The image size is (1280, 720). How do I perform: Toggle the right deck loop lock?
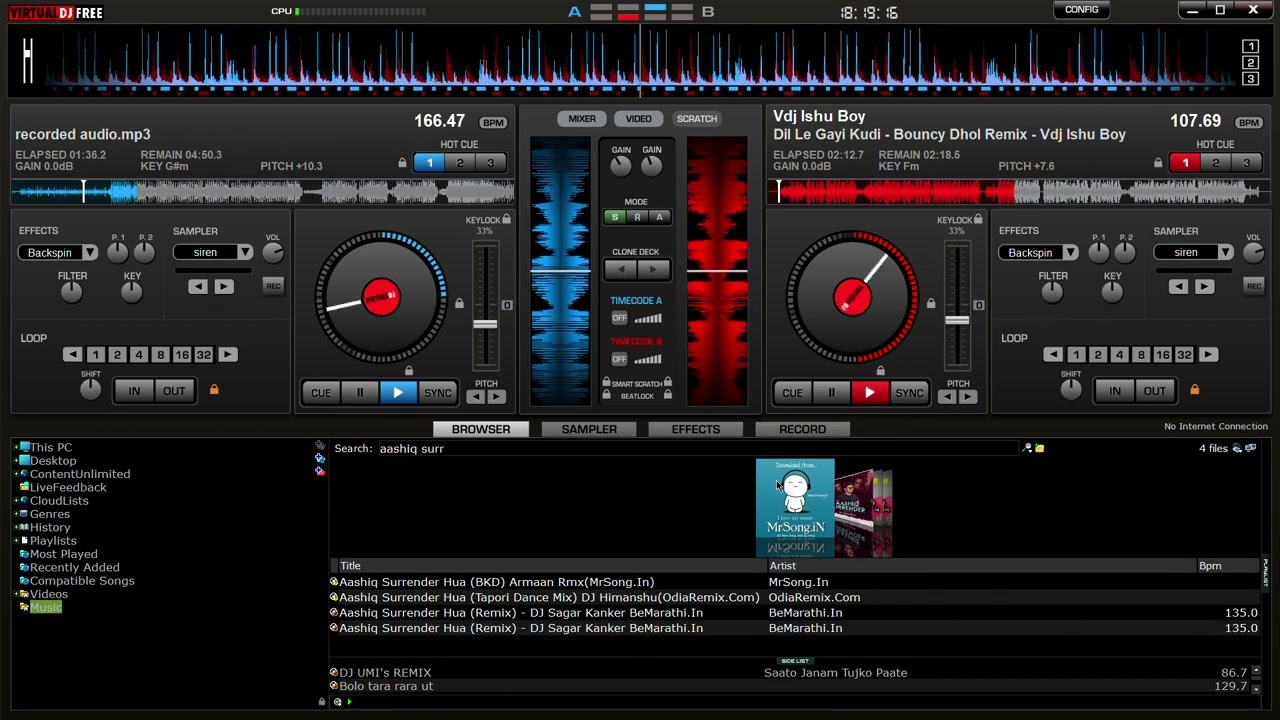(x=1195, y=390)
